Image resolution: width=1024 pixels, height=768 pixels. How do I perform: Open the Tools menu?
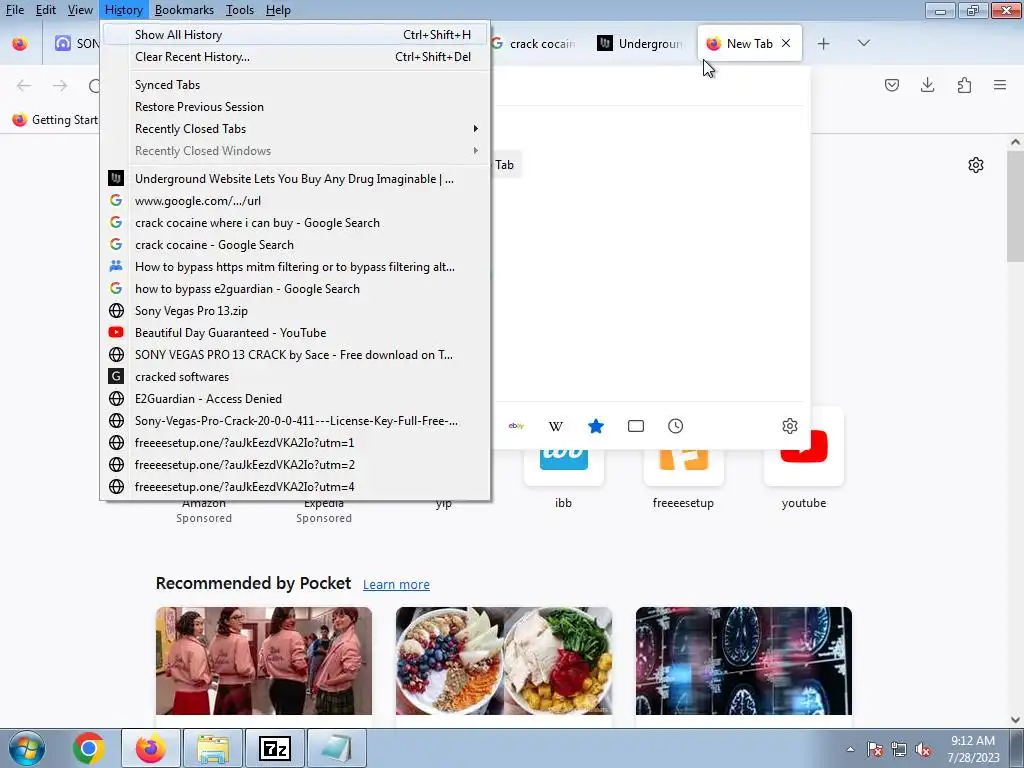click(240, 10)
